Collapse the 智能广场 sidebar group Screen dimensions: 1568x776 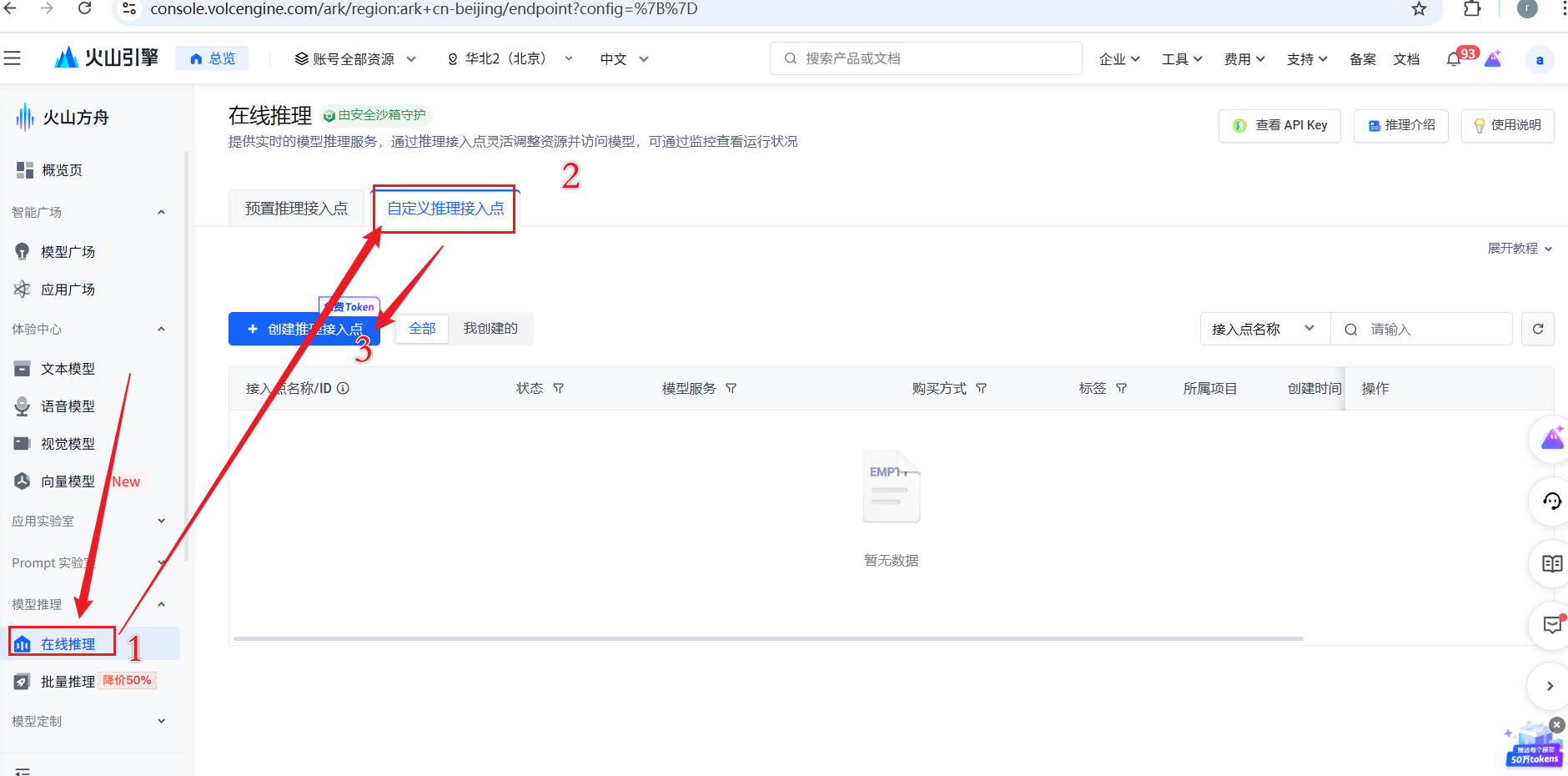[x=161, y=212]
